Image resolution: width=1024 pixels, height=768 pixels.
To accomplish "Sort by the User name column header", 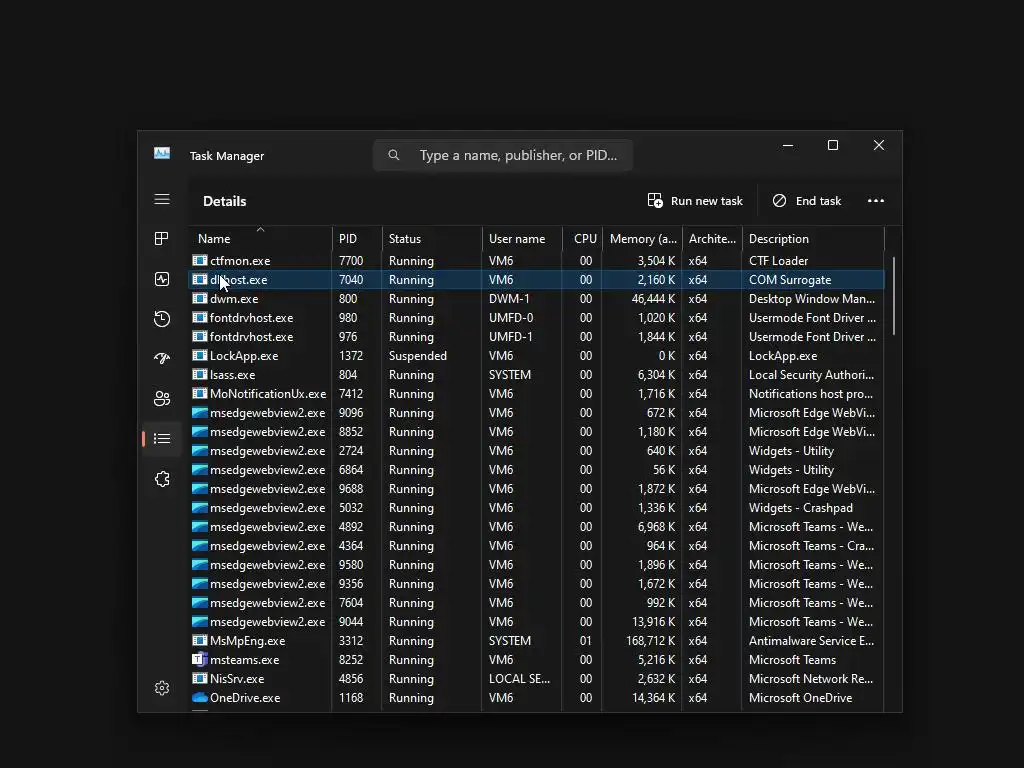I will click(x=522, y=238).
